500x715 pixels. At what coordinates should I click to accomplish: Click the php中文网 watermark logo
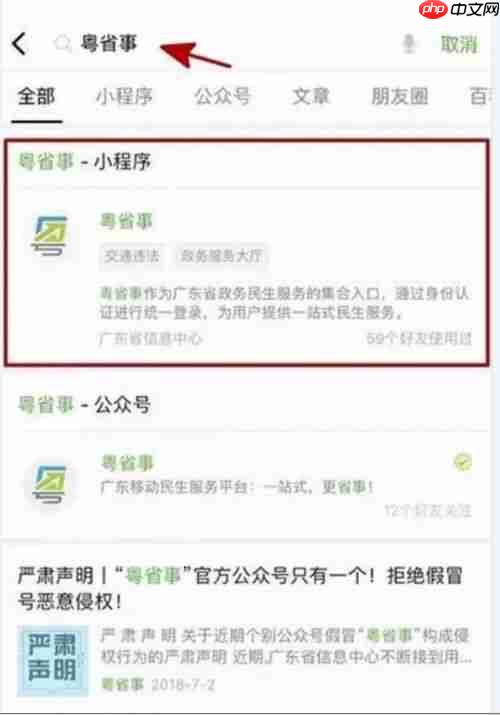point(459,10)
